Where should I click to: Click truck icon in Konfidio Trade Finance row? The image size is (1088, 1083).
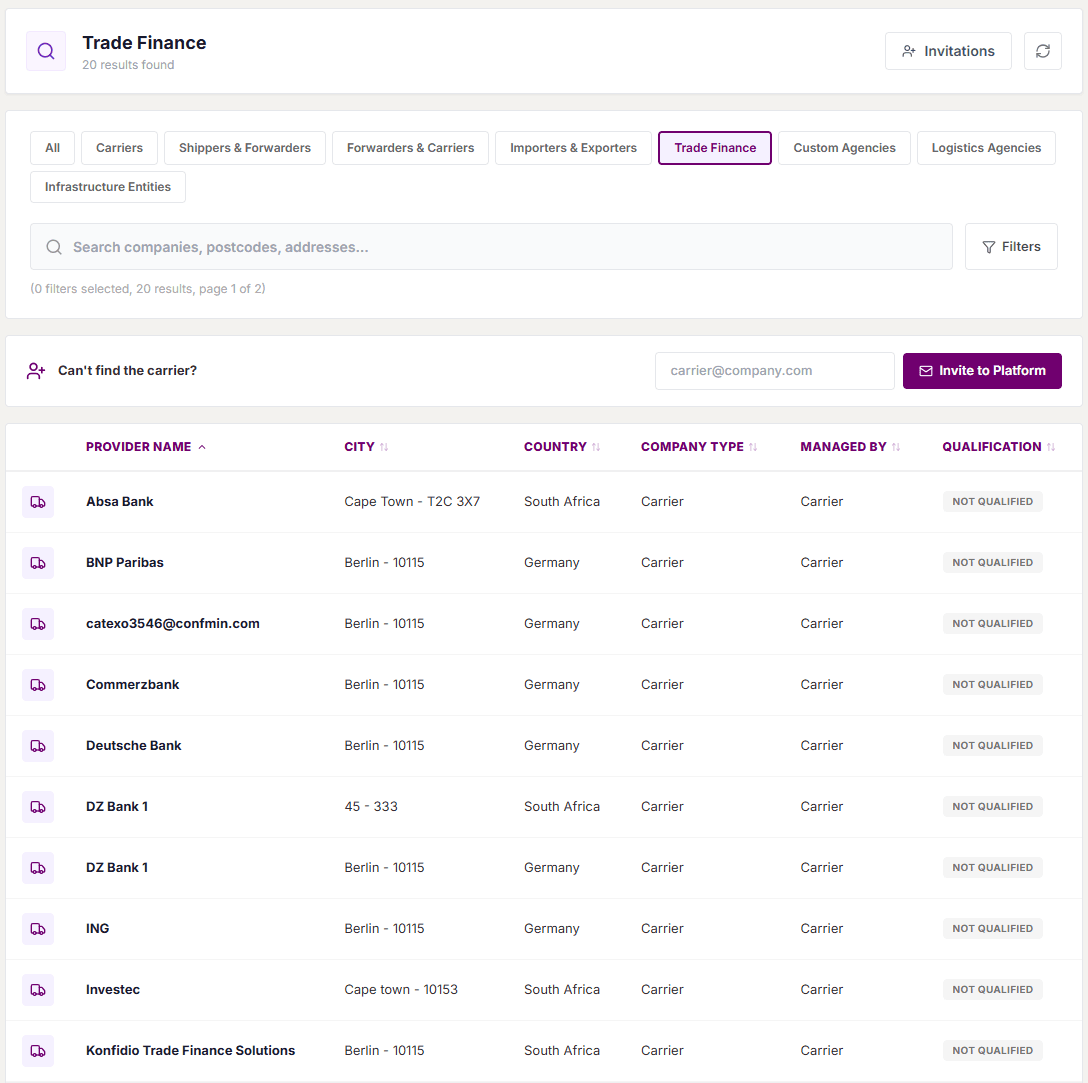pyautogui.click(x=38, y=1051)
